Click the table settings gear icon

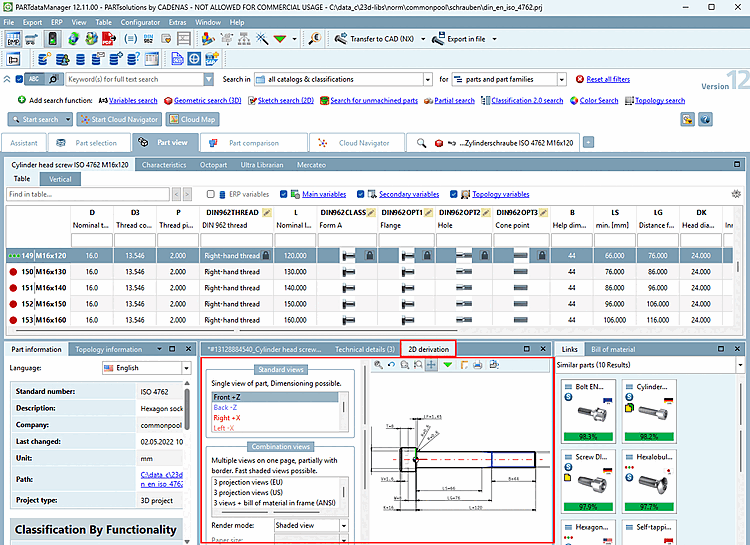pos(736,194)
